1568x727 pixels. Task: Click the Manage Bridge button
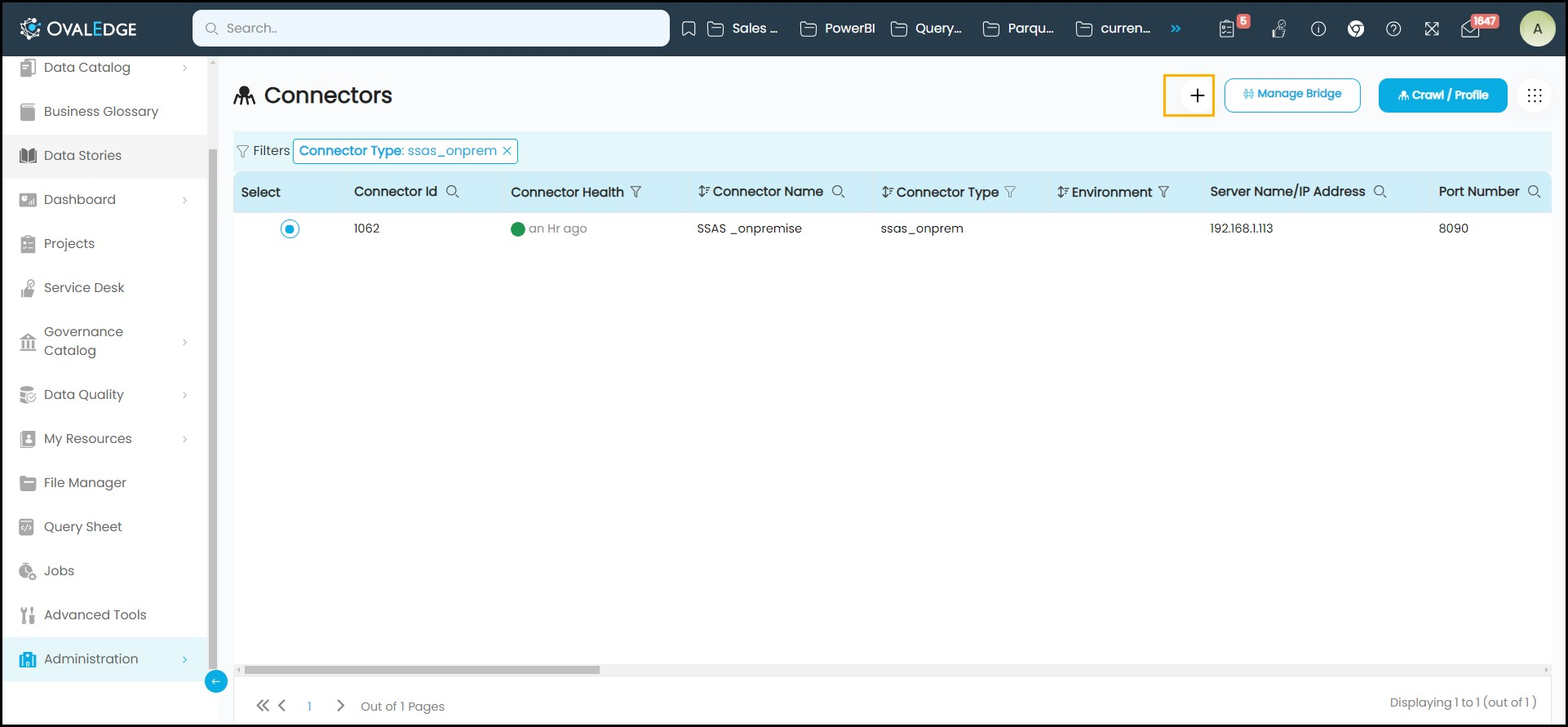pos(1292,95)
